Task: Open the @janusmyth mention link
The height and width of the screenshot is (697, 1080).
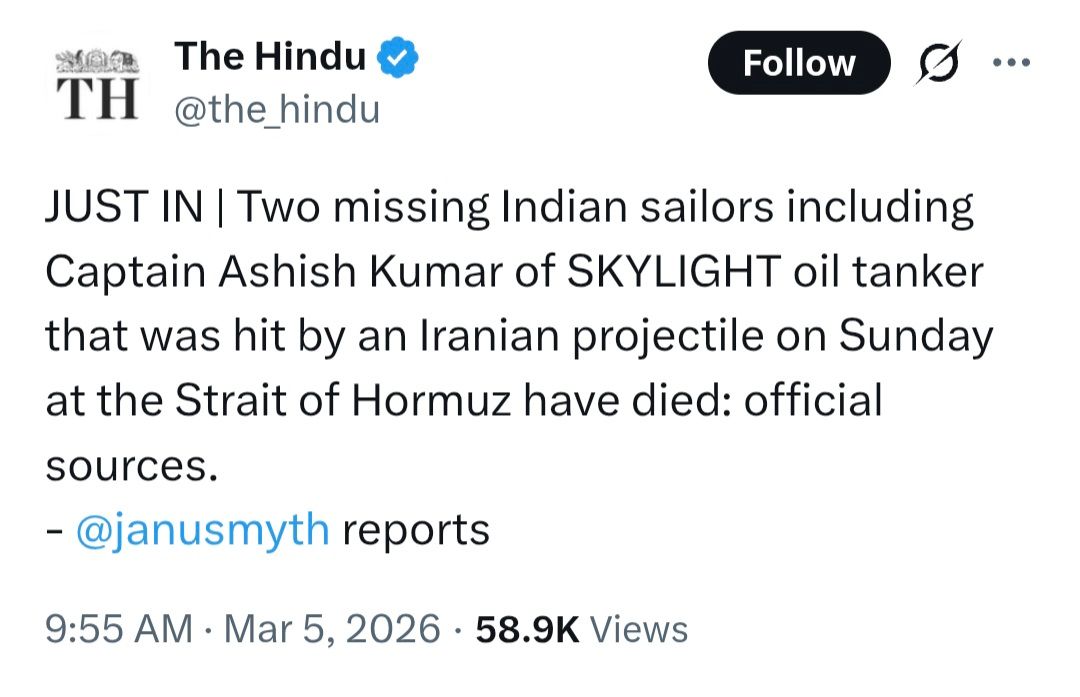Action: coord(202,530)
